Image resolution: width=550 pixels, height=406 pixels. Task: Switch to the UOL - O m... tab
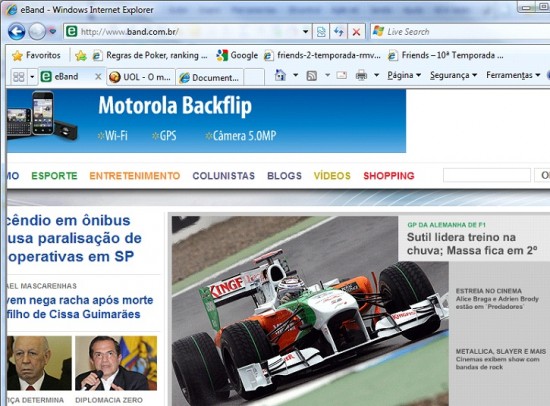point(140,77)
